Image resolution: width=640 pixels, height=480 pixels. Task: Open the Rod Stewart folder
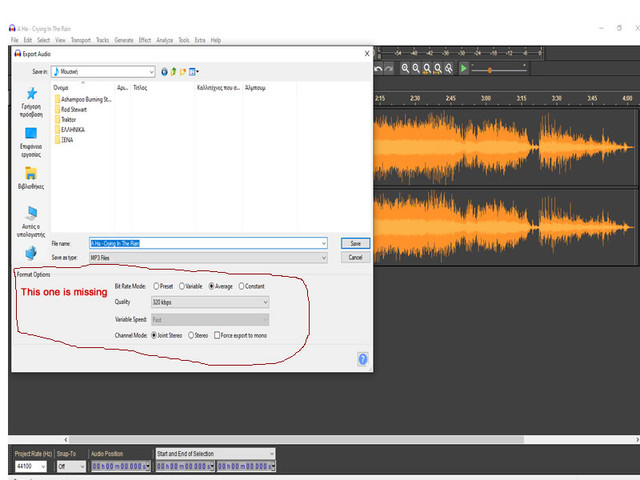tap(71, 109)
